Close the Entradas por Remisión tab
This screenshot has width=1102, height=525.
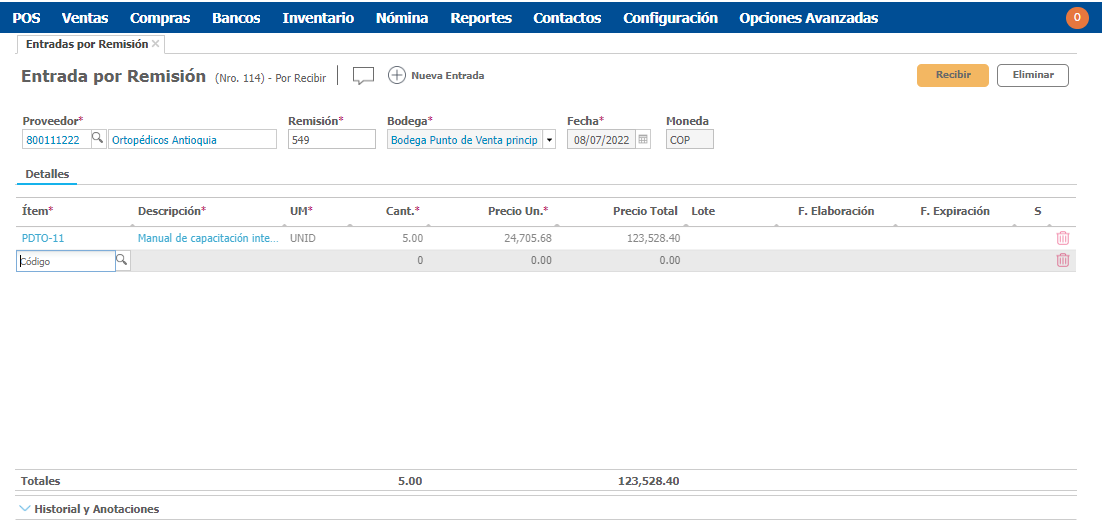(156, 44)
